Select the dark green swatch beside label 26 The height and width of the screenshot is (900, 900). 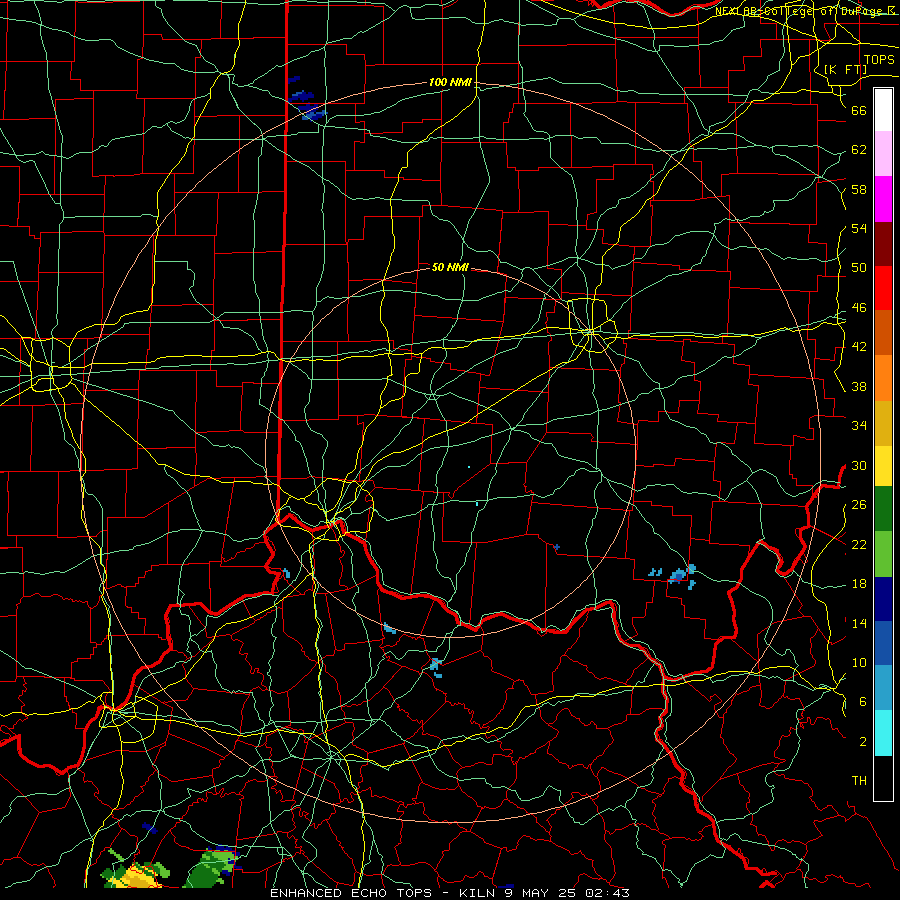point(883,509)
